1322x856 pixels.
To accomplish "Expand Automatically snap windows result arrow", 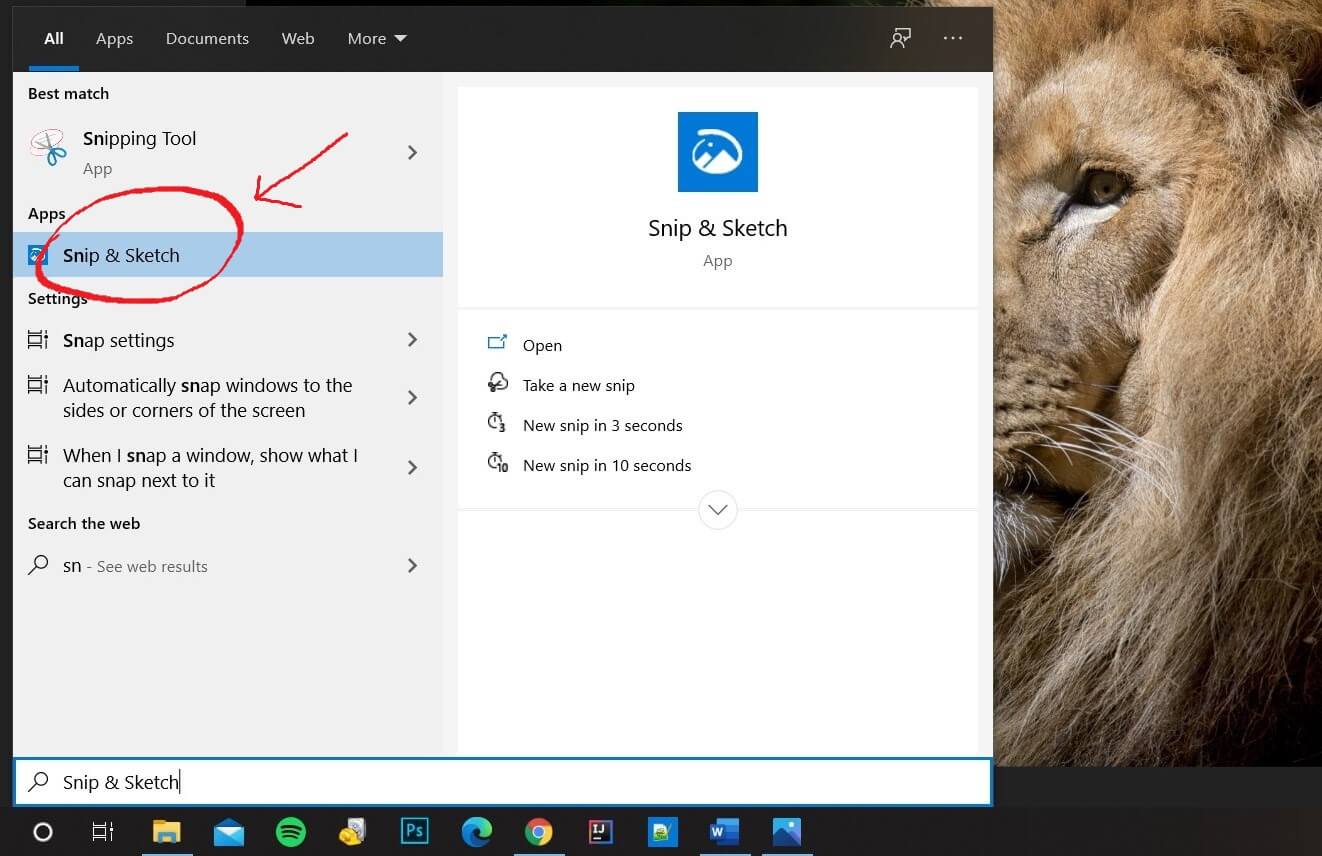I will click(x=412, y=398).
